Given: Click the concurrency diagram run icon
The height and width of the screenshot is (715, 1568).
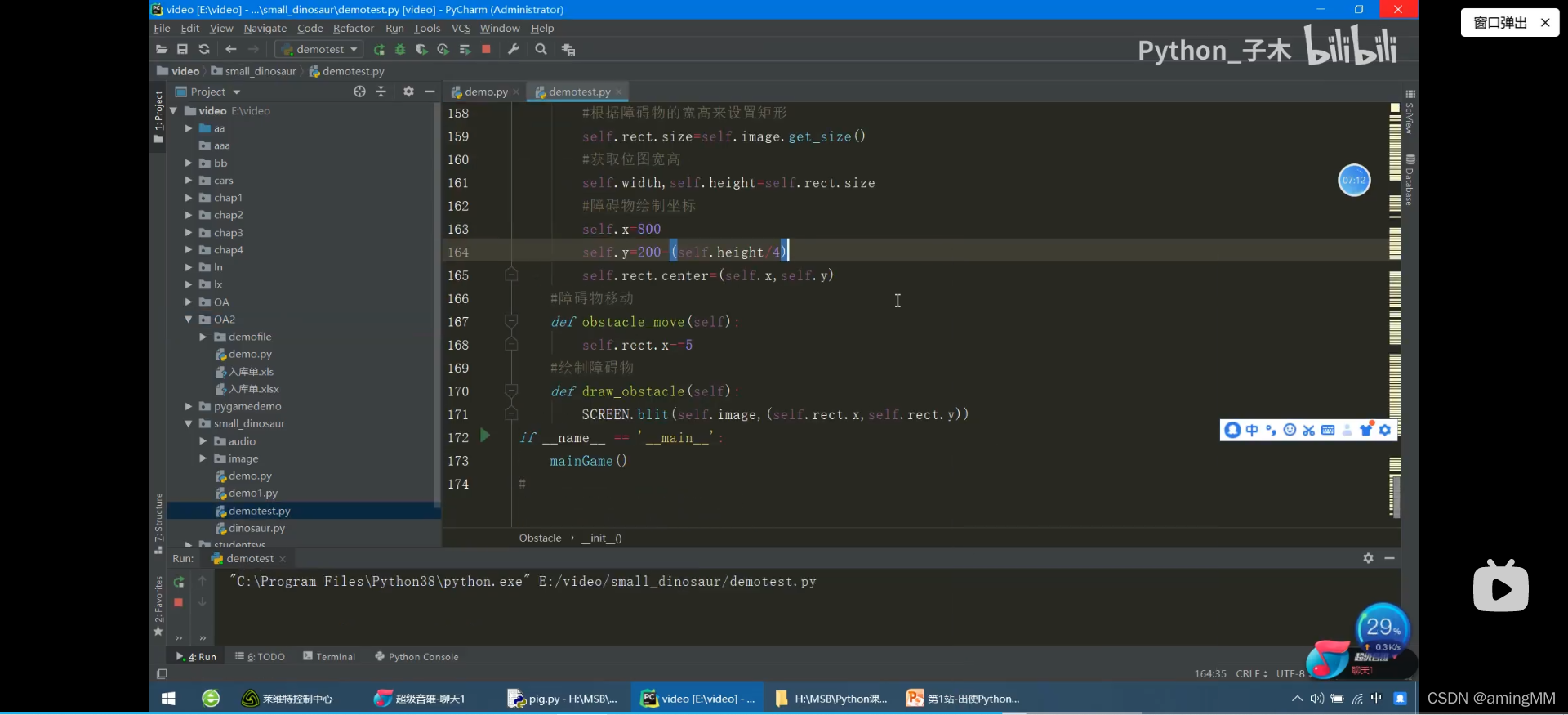Looking at the screenshot, I should tap(465, 49).
